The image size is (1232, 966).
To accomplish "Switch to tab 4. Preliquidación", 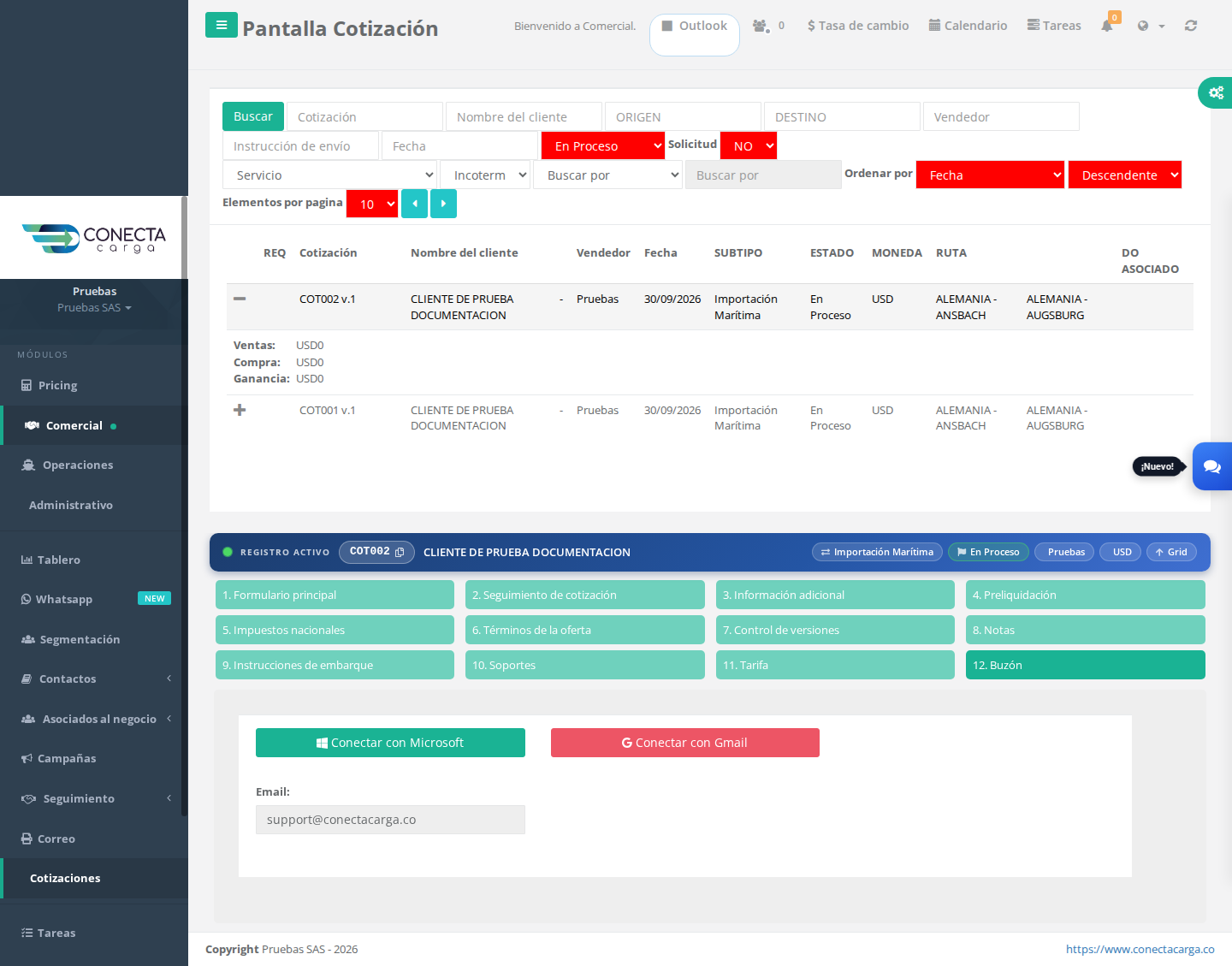I will pos(1086,595).
